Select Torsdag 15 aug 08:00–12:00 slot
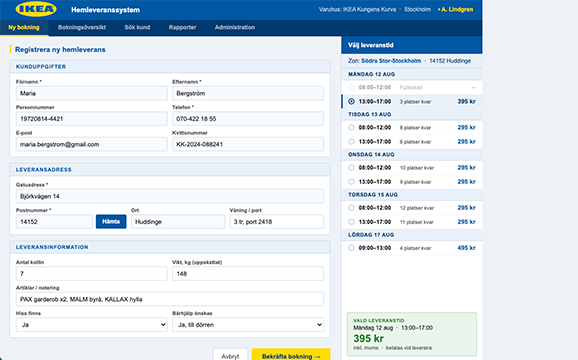This screenshot has height=360, width=578. (412, 208)
